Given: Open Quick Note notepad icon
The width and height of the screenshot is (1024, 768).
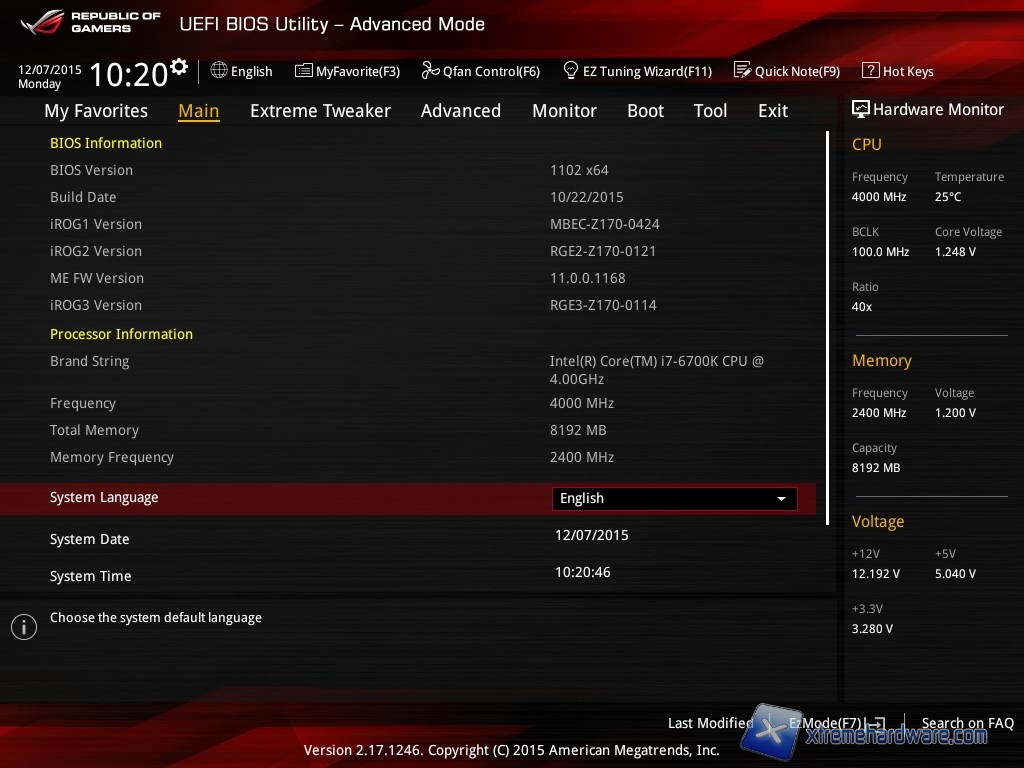Looking at the screenshot, I should [x=742, y=71].
